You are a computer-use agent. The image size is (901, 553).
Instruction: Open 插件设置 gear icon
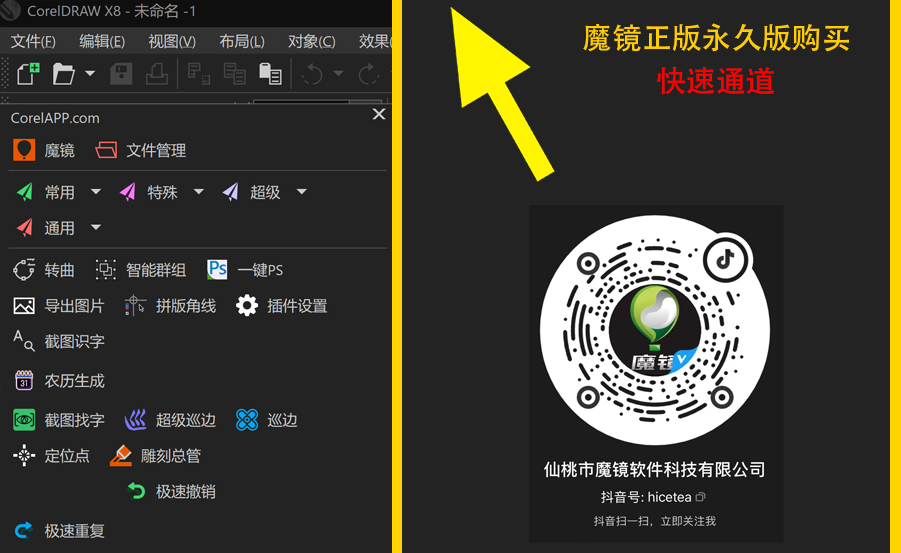tap(247, 306)
